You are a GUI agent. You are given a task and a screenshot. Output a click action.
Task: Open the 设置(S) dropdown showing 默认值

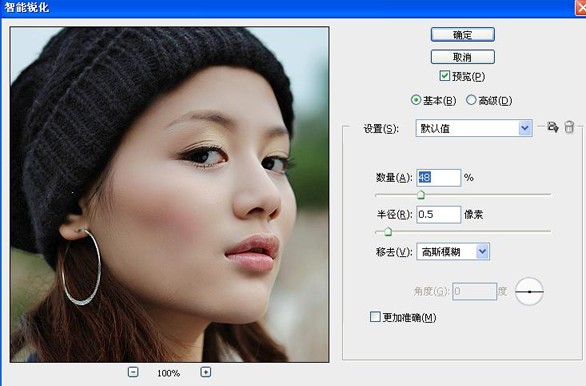pyautogui.click(x=474, y=128)
